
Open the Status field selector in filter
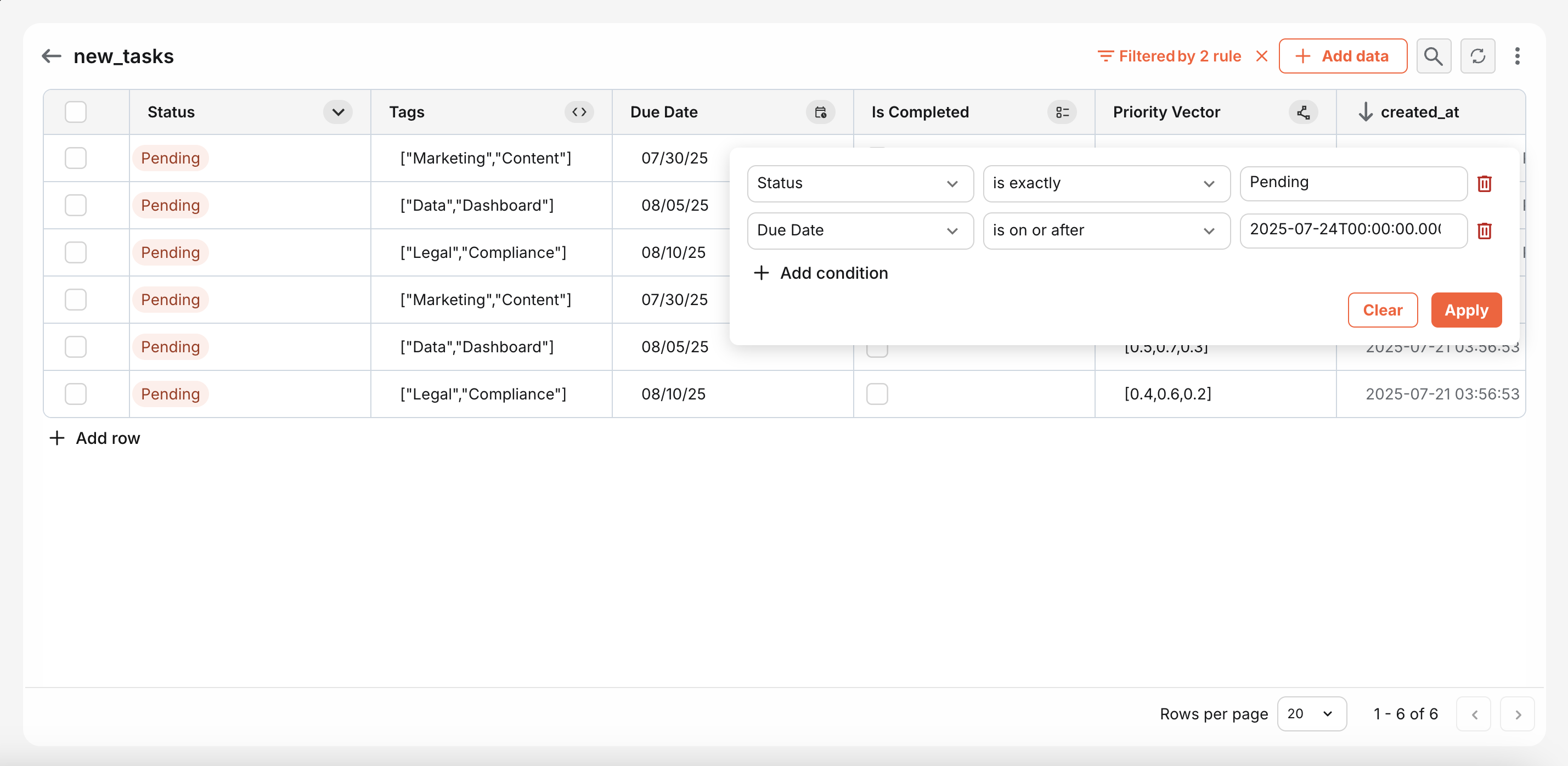coord(860,183)
